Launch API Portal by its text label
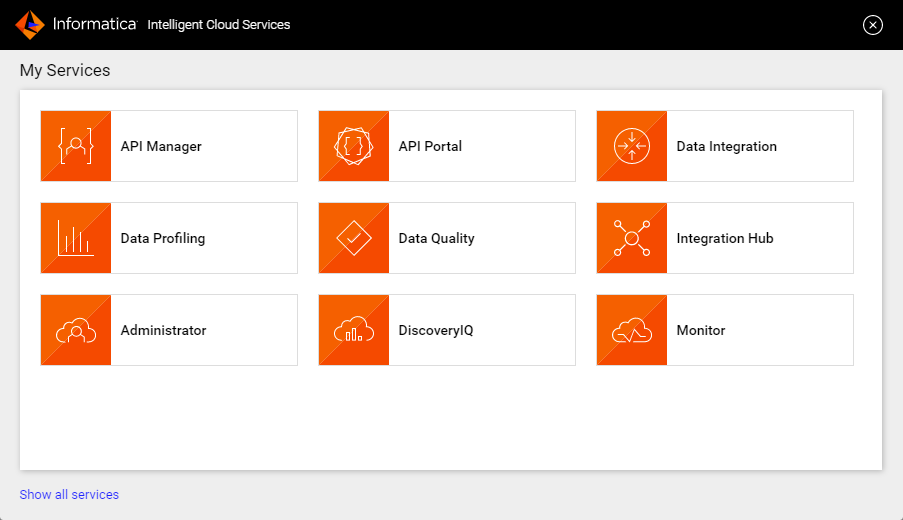Viewport: 903px width, 520px height. pyautogui.click(x=430, y=146)
